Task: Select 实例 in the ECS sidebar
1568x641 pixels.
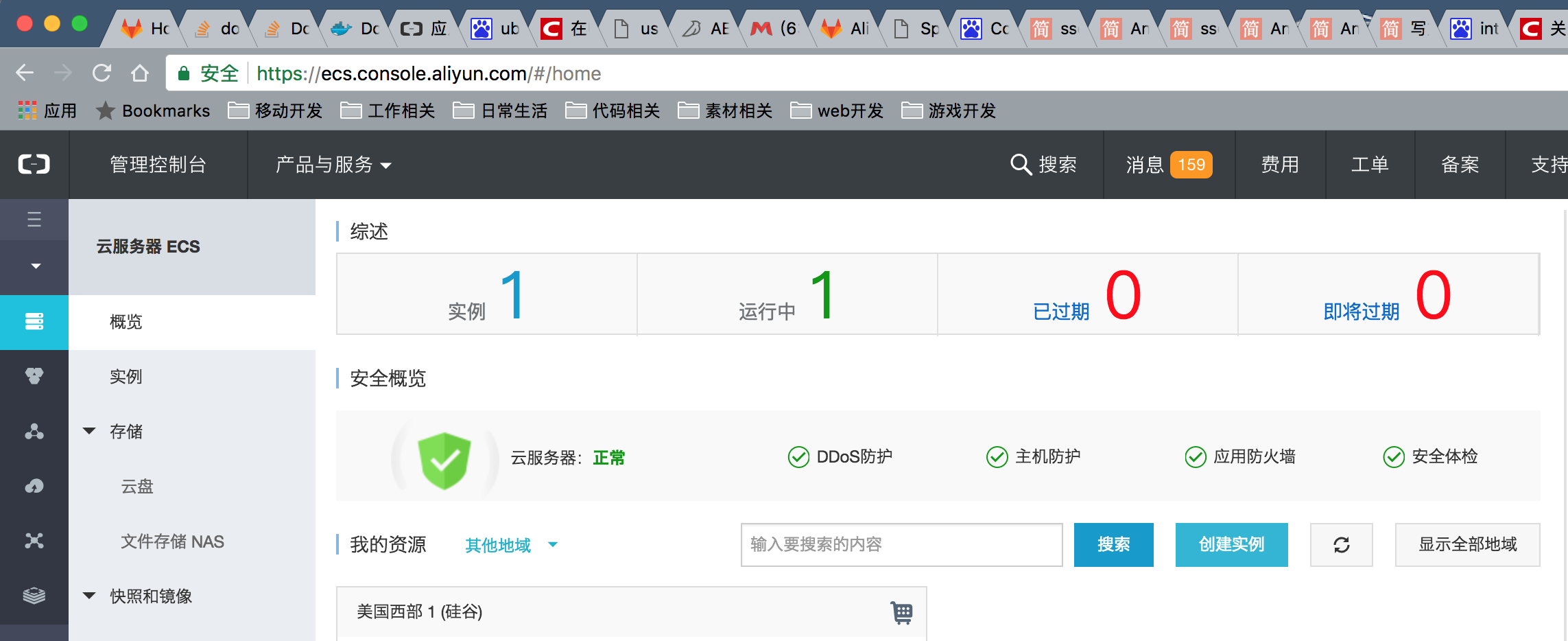Action: (x=192, y=377)
